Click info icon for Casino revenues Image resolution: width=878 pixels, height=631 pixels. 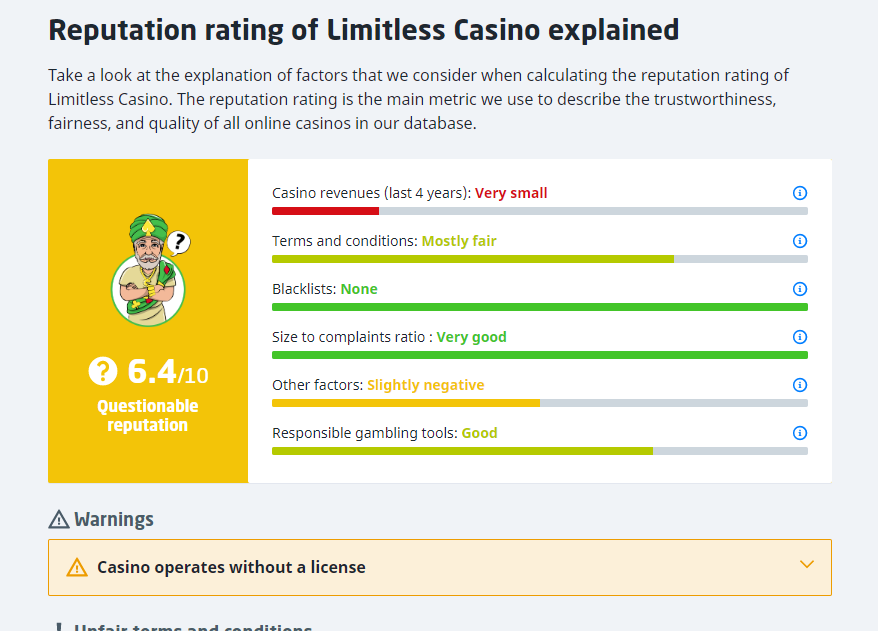pos(799,193)
